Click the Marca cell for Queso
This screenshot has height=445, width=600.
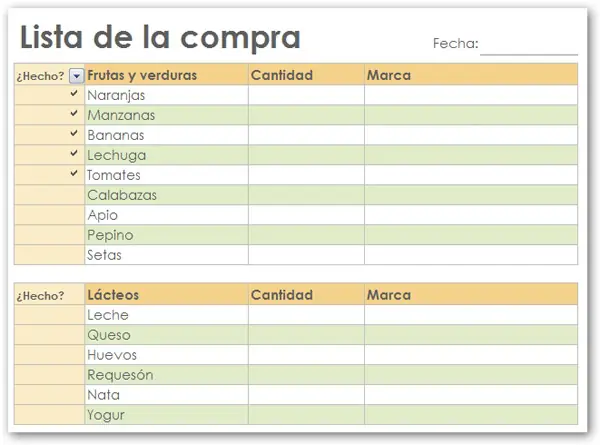(471, 335)
